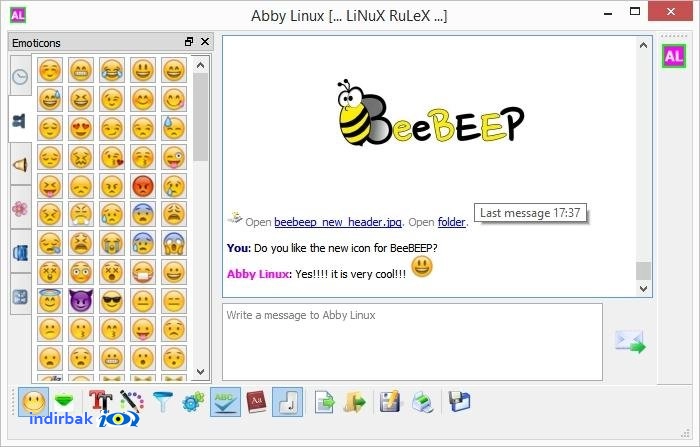Insert the loudly crying emoticon
The width and height of the screenshot is (700, 447).
point(112,243)
